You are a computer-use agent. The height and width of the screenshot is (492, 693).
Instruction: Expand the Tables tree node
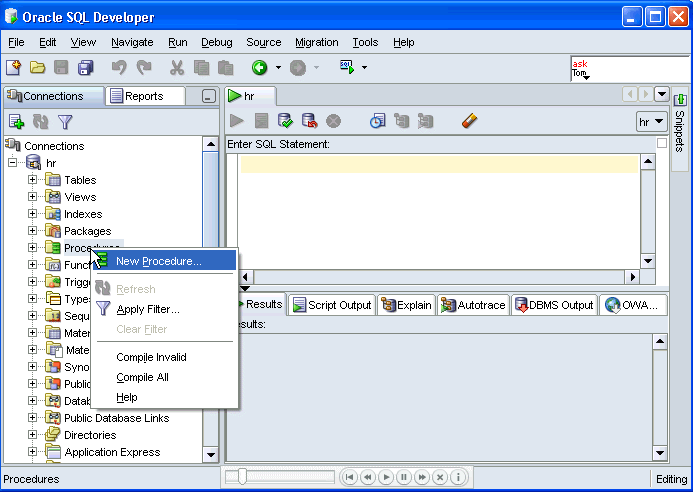[33, 180]
